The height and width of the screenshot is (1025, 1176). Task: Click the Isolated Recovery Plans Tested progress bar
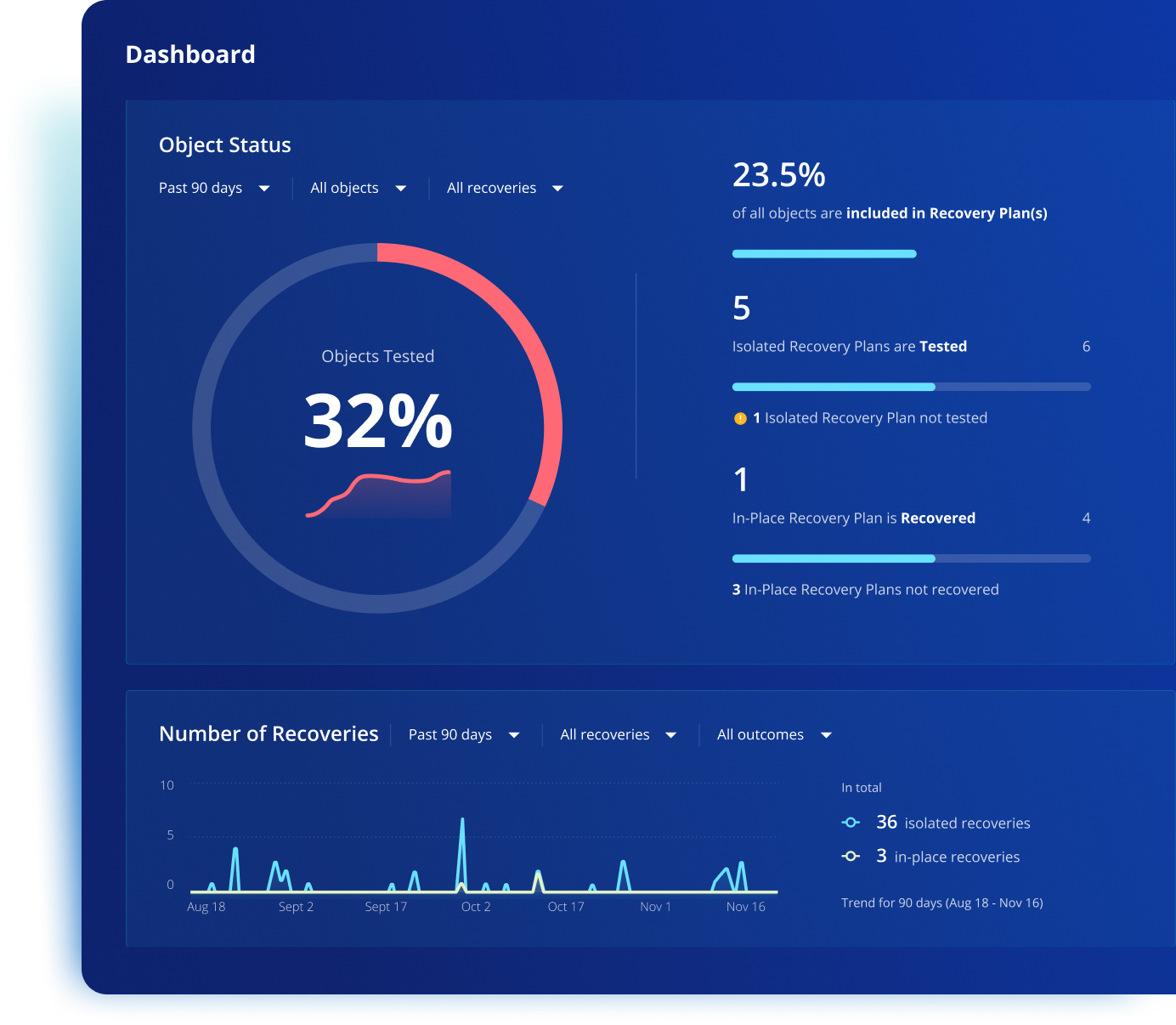[x=911, y=388]
